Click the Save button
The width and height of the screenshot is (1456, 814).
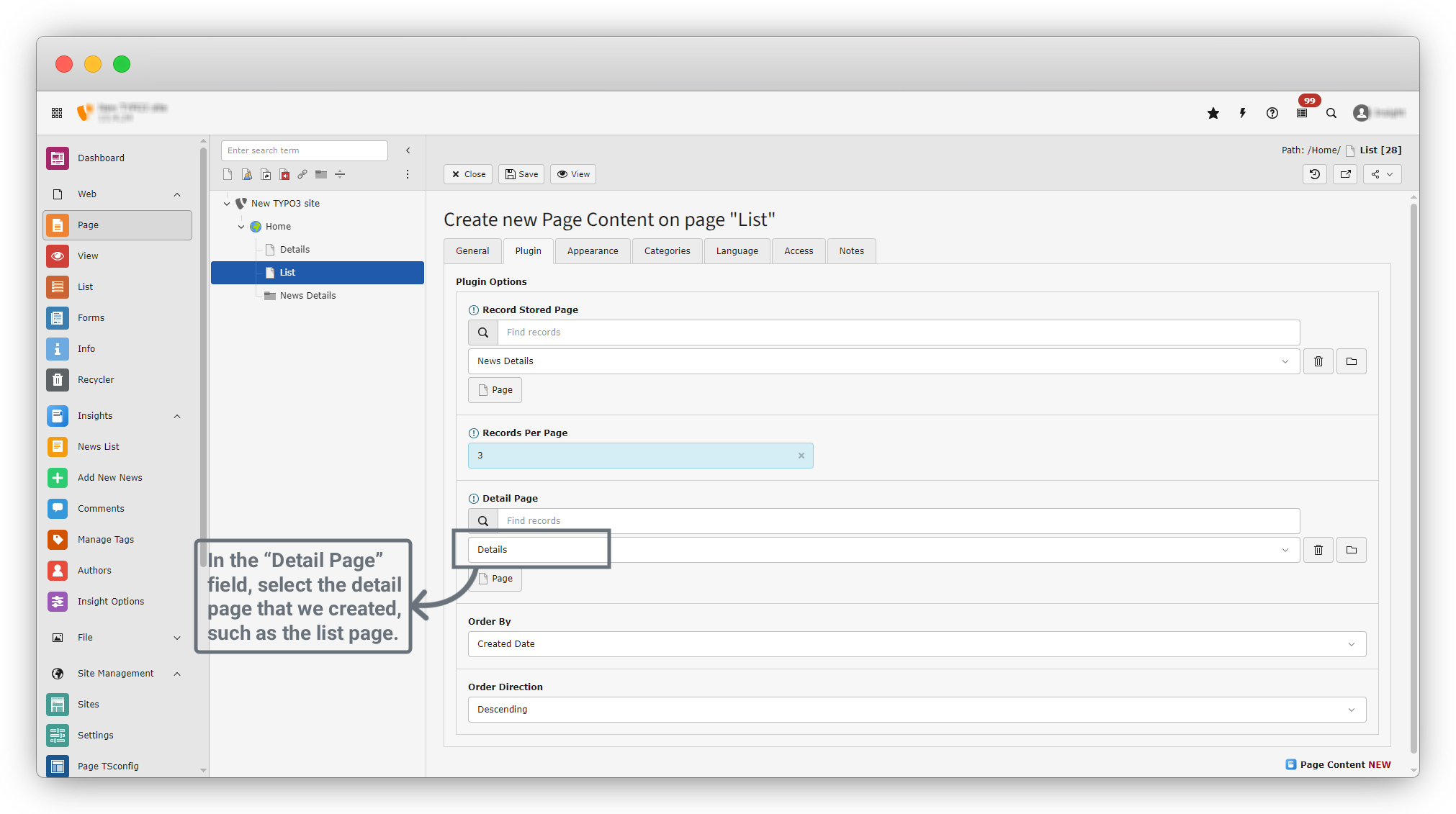coord(521,174)
